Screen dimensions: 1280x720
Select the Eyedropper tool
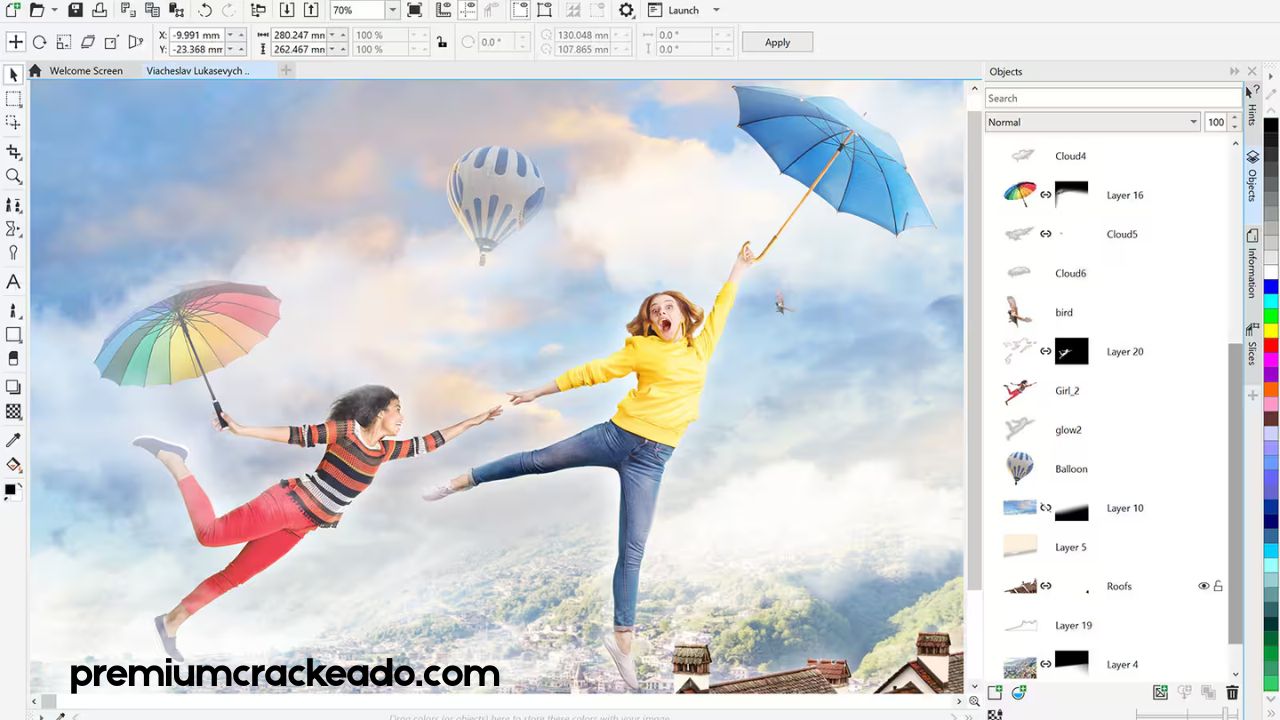point(14,440)
